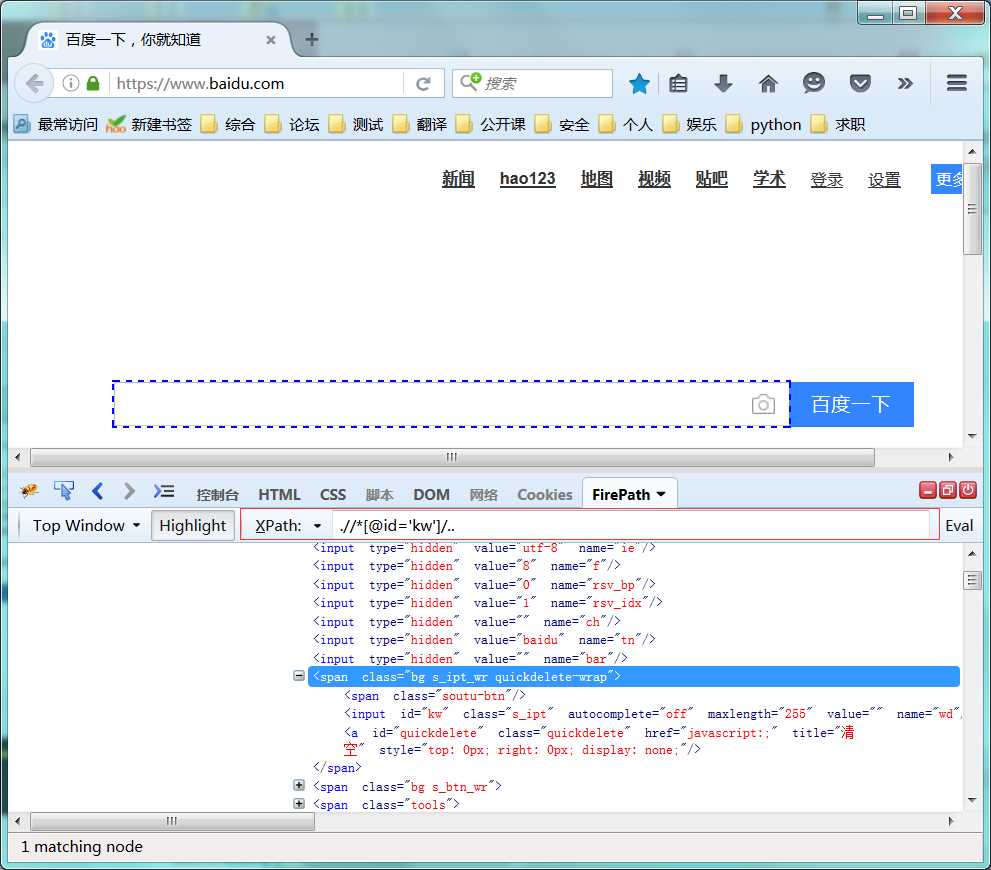
Task: Open the FirePath tab dropdown arrow
Action: [661, 494]
